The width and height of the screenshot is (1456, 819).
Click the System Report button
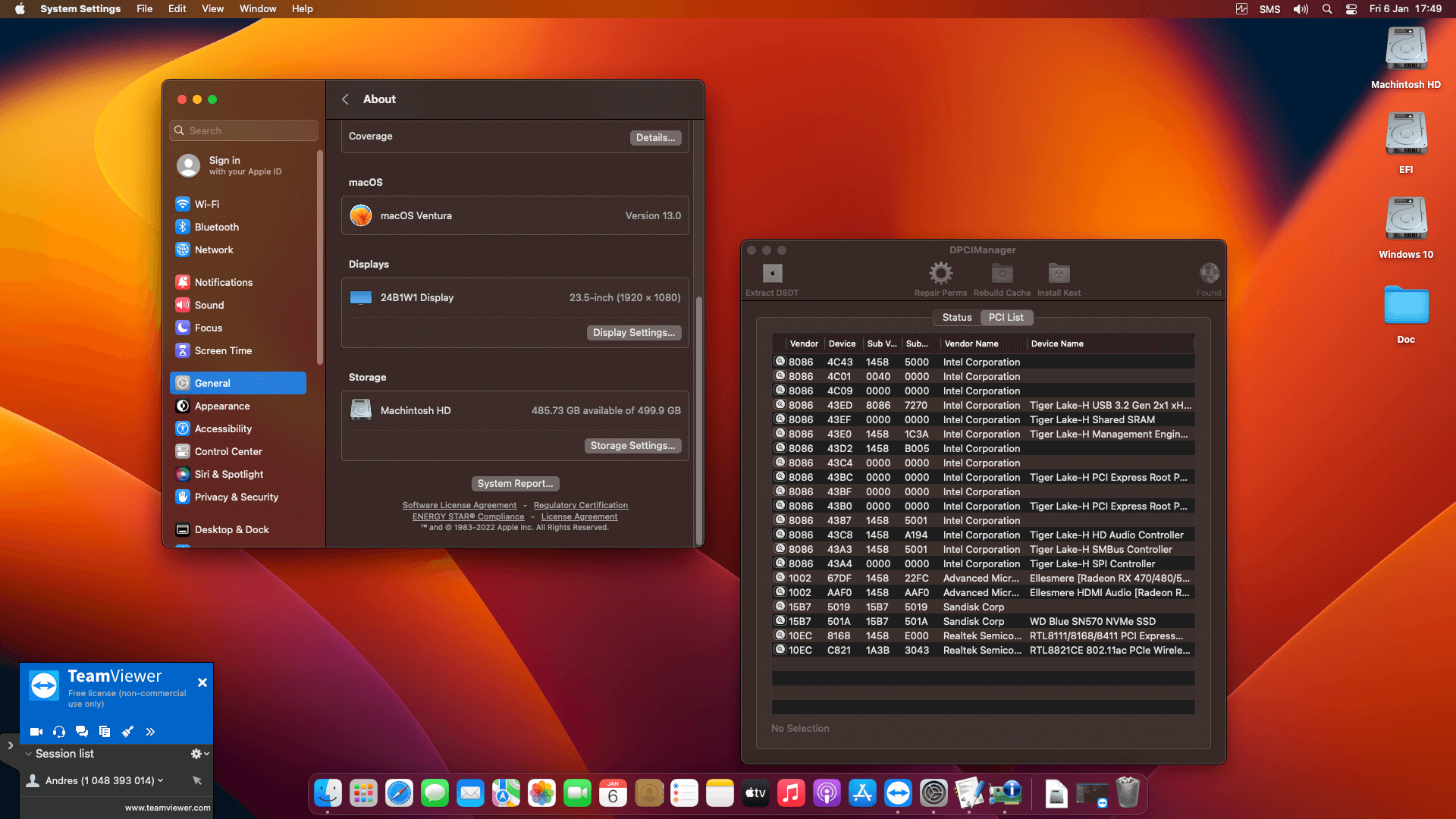pos(515,483)
